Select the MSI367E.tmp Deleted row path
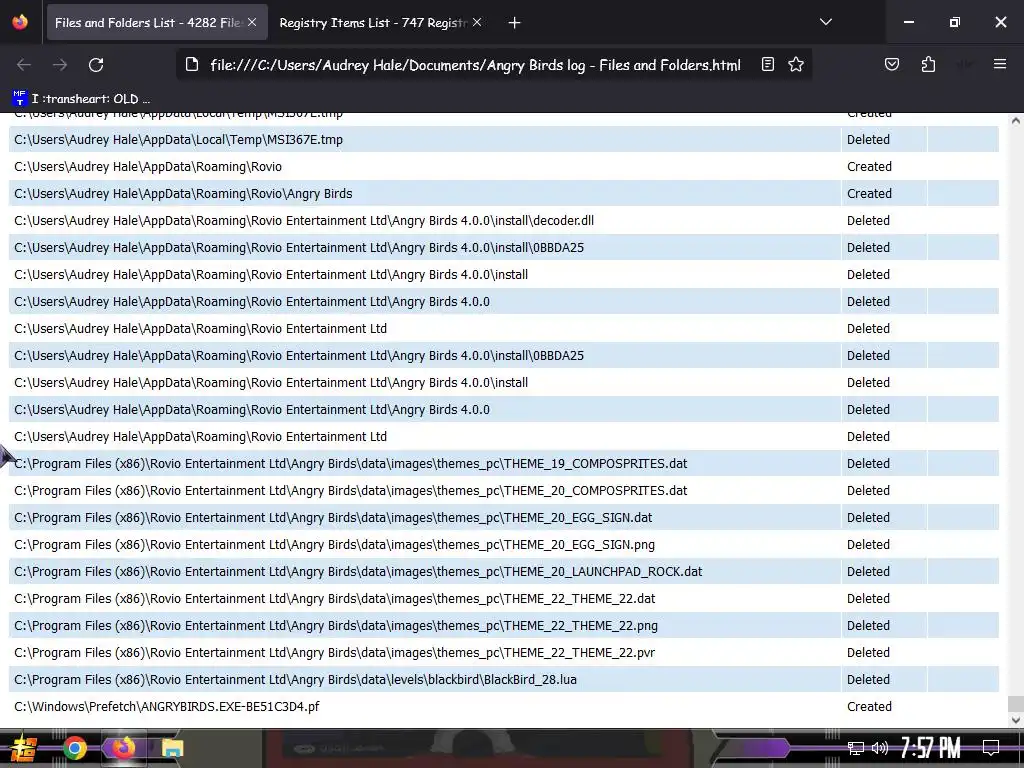This screenshot has height=768, width=1024. 178,140
